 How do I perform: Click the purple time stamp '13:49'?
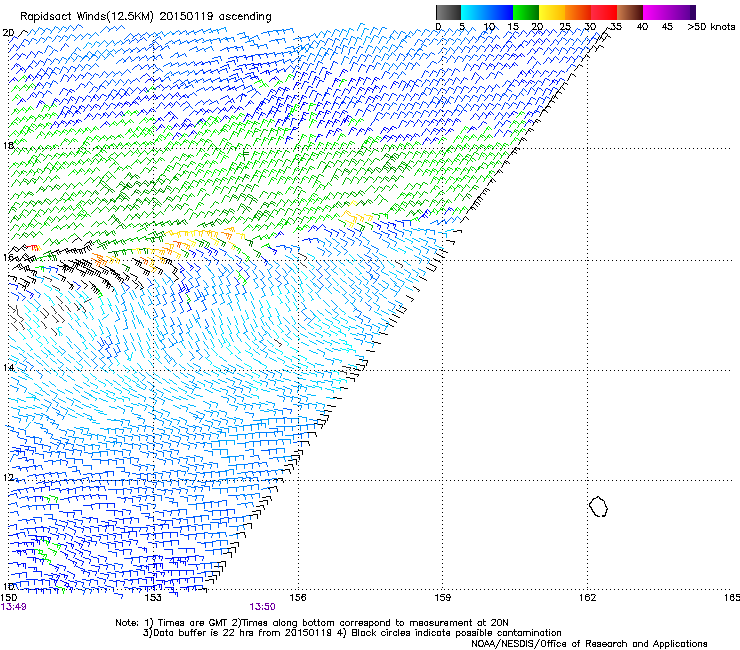13,607
